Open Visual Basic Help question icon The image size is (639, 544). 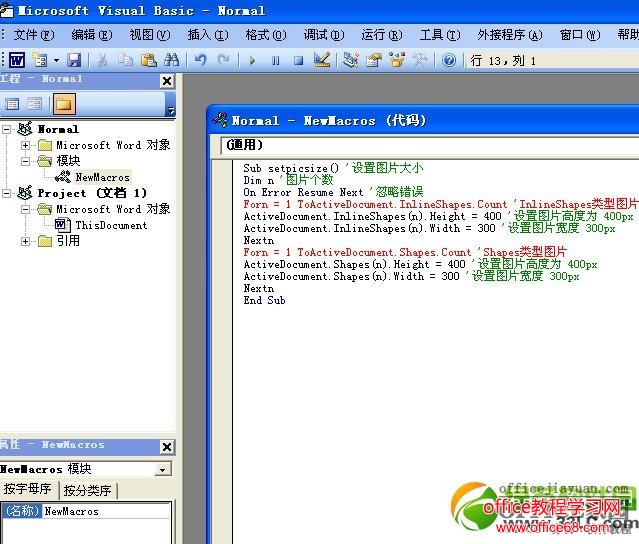pyautogui.click(x=449, y=60)
